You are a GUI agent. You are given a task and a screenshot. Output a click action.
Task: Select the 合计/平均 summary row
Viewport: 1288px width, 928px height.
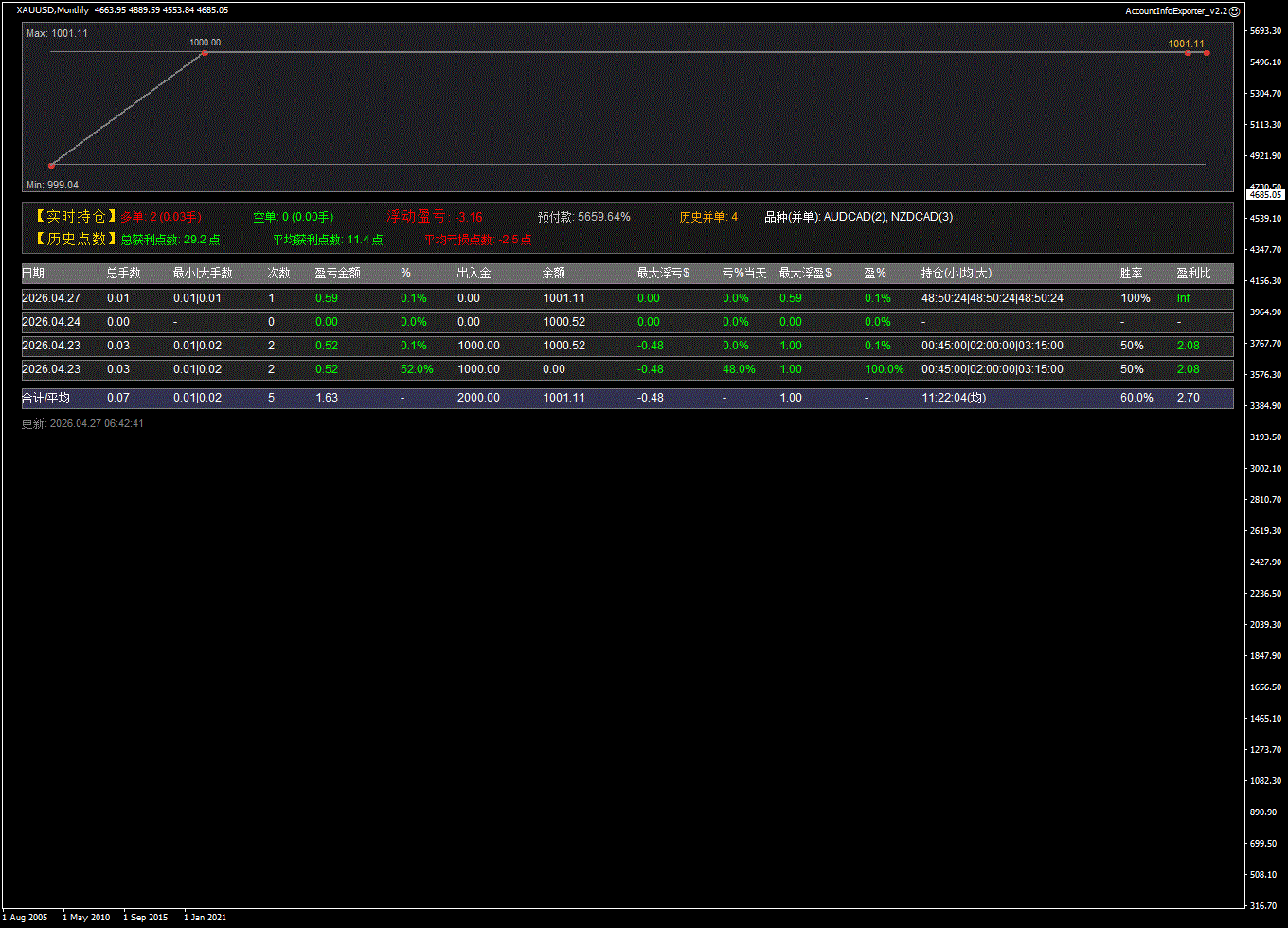45,398
